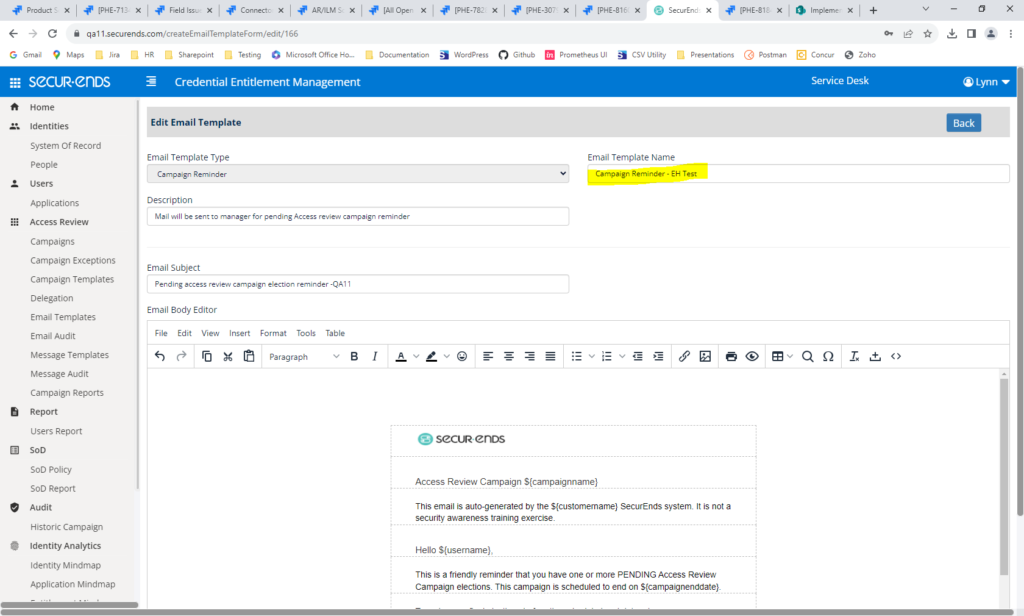Screen dimensions: 1024x616
Task: Click the redo arrow in editor toolbar
Action: point(182,356)
